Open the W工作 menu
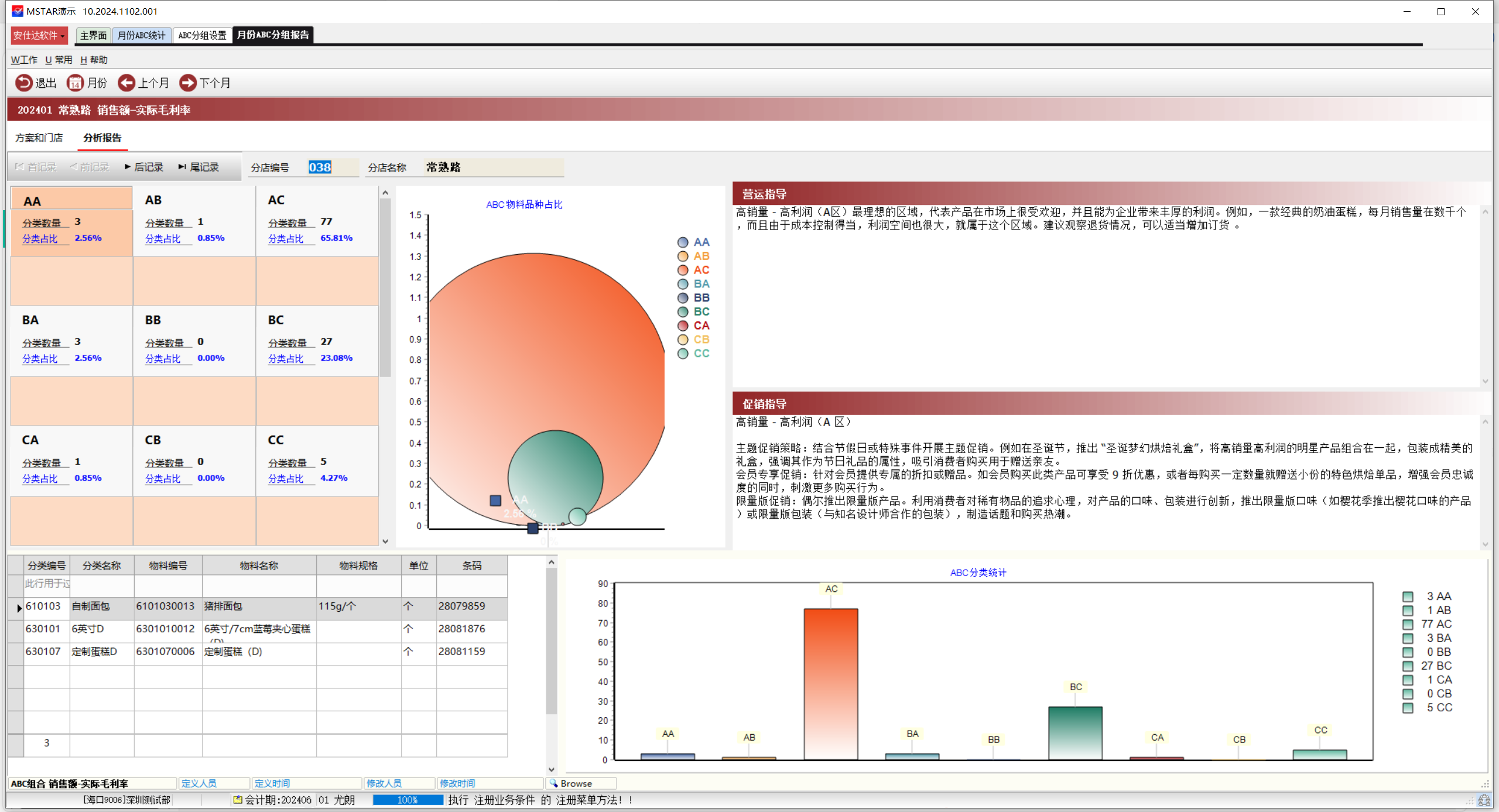 [x=24, y=60]
